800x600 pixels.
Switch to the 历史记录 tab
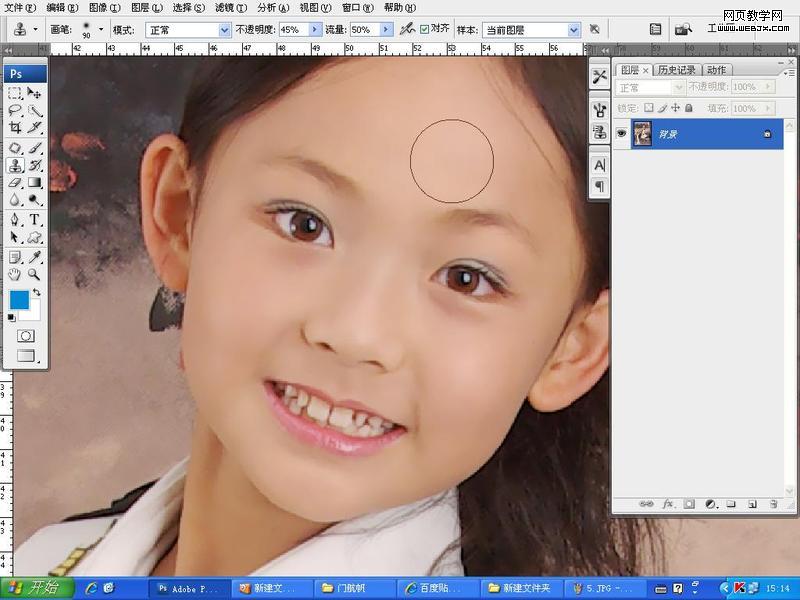677,70
